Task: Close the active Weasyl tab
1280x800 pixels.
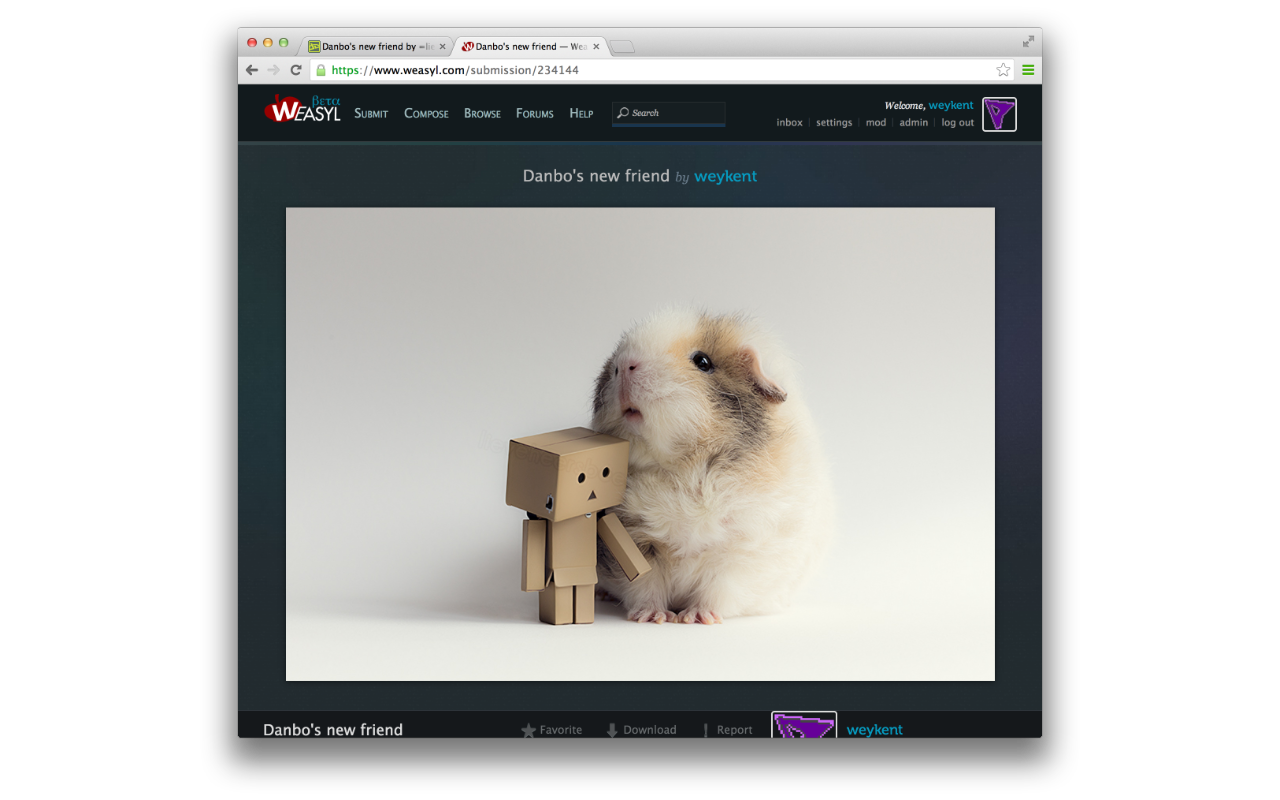Action: pyautogui.click(x=597, y=46)
